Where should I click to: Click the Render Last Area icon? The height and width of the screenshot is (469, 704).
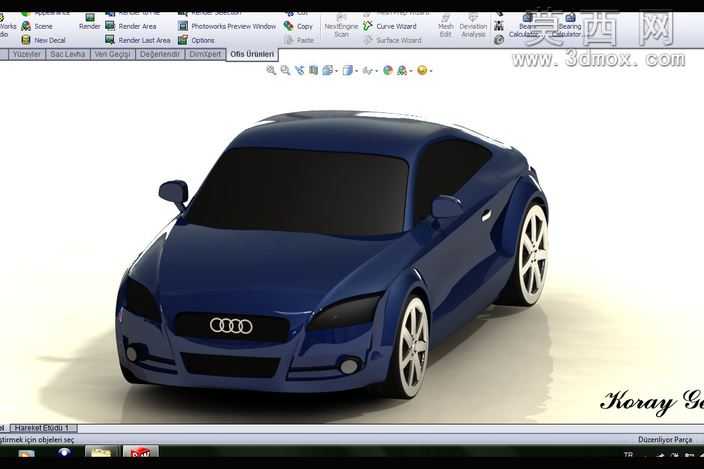[110, 40]
